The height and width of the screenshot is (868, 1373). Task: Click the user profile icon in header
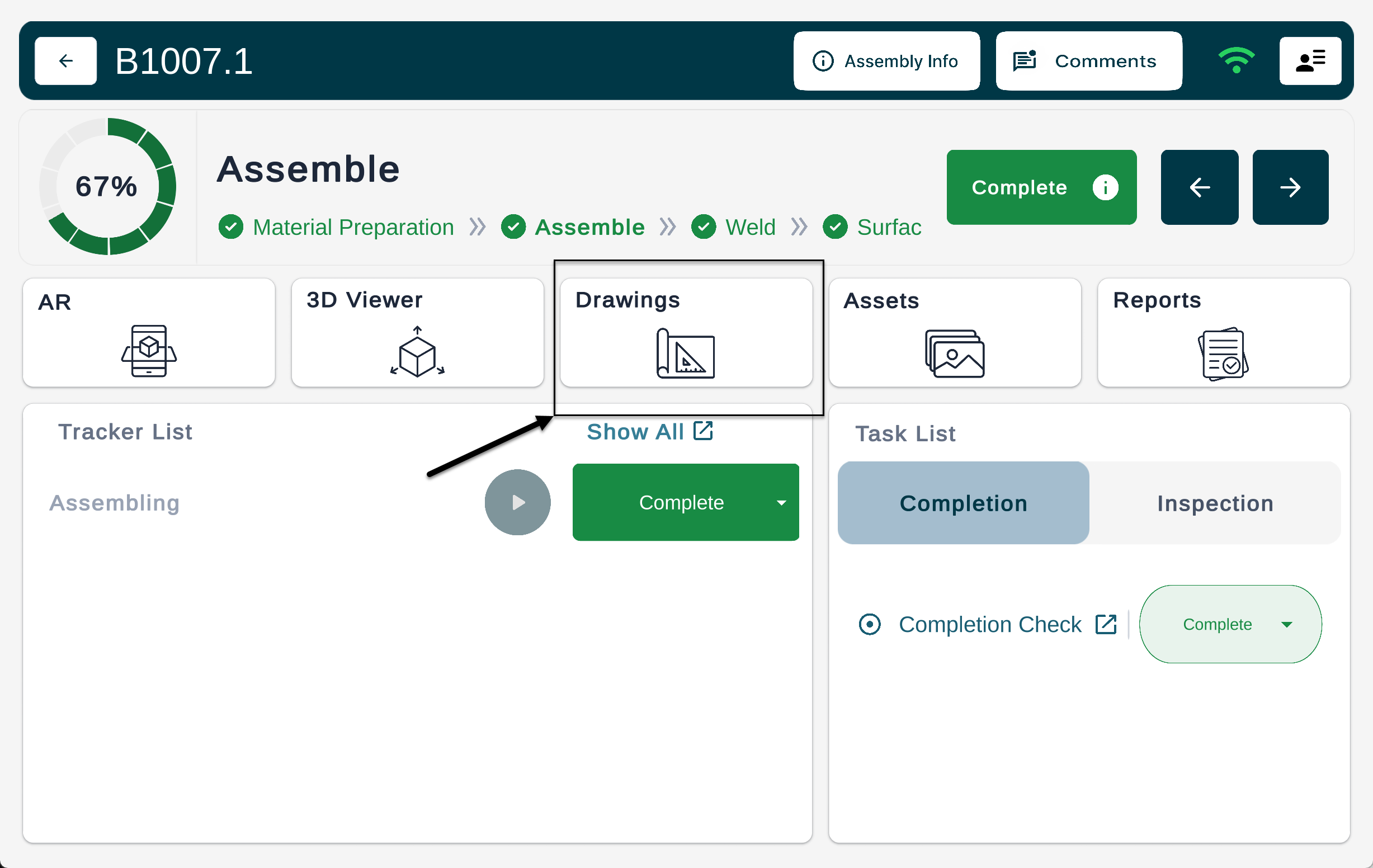(1310, 61)
